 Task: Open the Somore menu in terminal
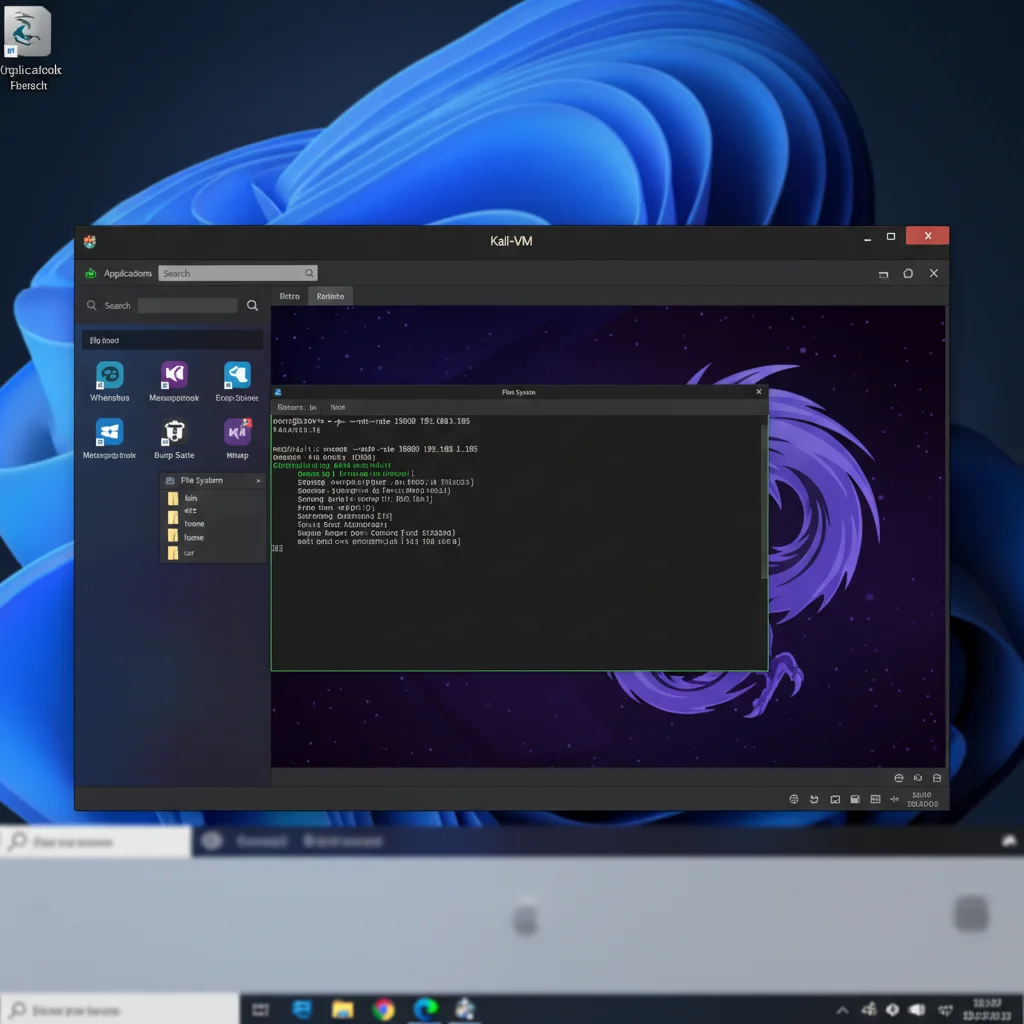pos(296,407)
